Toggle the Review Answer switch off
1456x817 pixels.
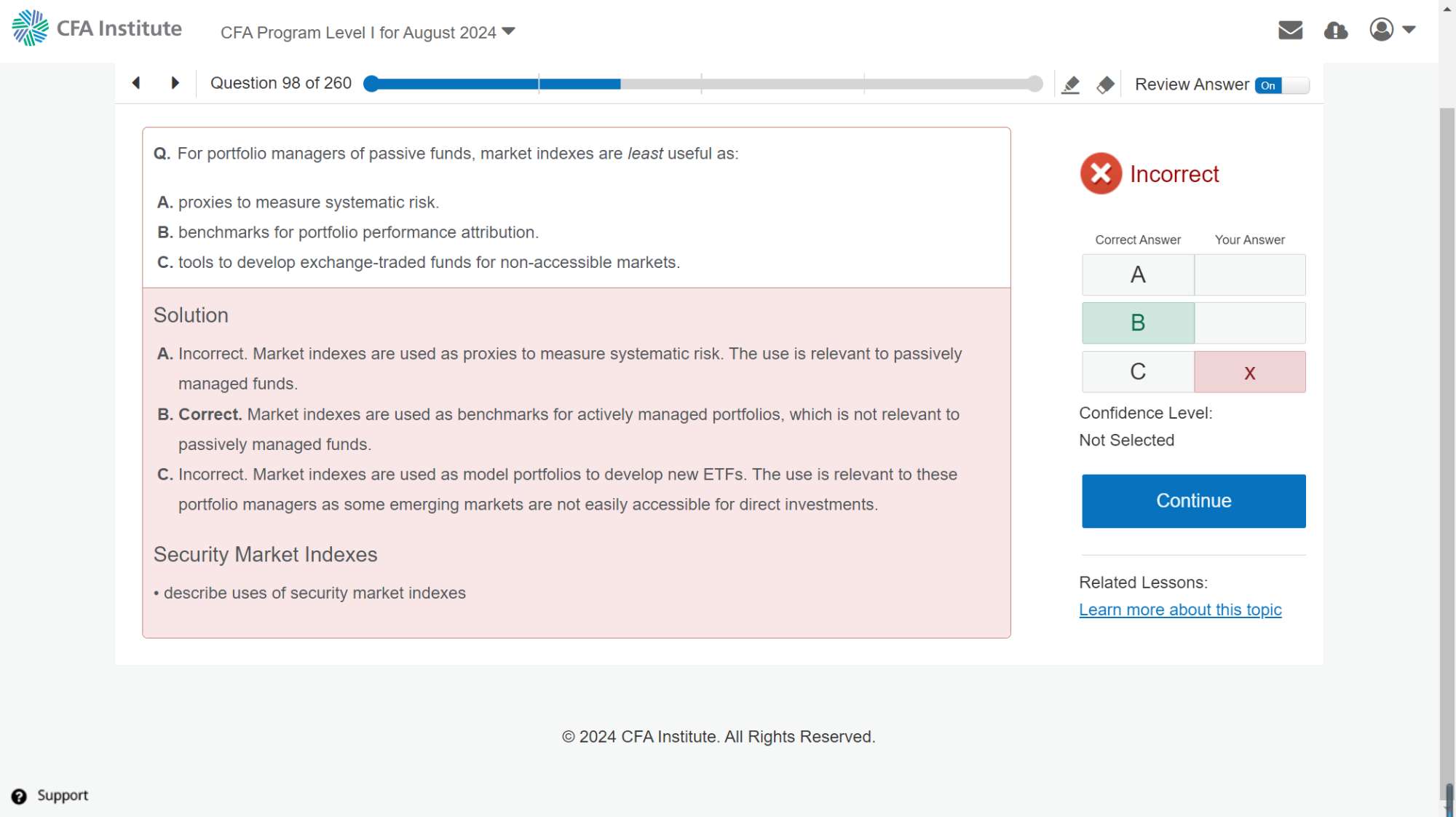[1281, 85]
